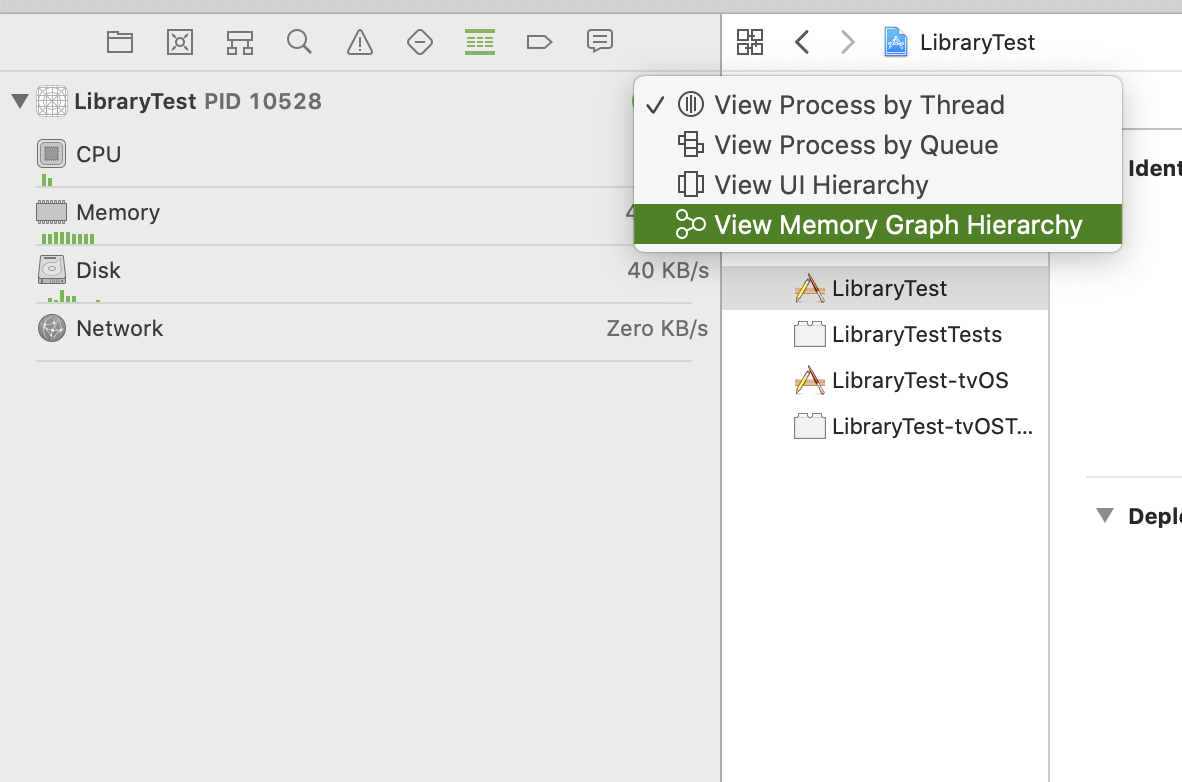This screenshot has height=782, width=1182.
Task: Open the Breakpoint navigator icon
Action: pyautogui.click(x=539, y=41)
